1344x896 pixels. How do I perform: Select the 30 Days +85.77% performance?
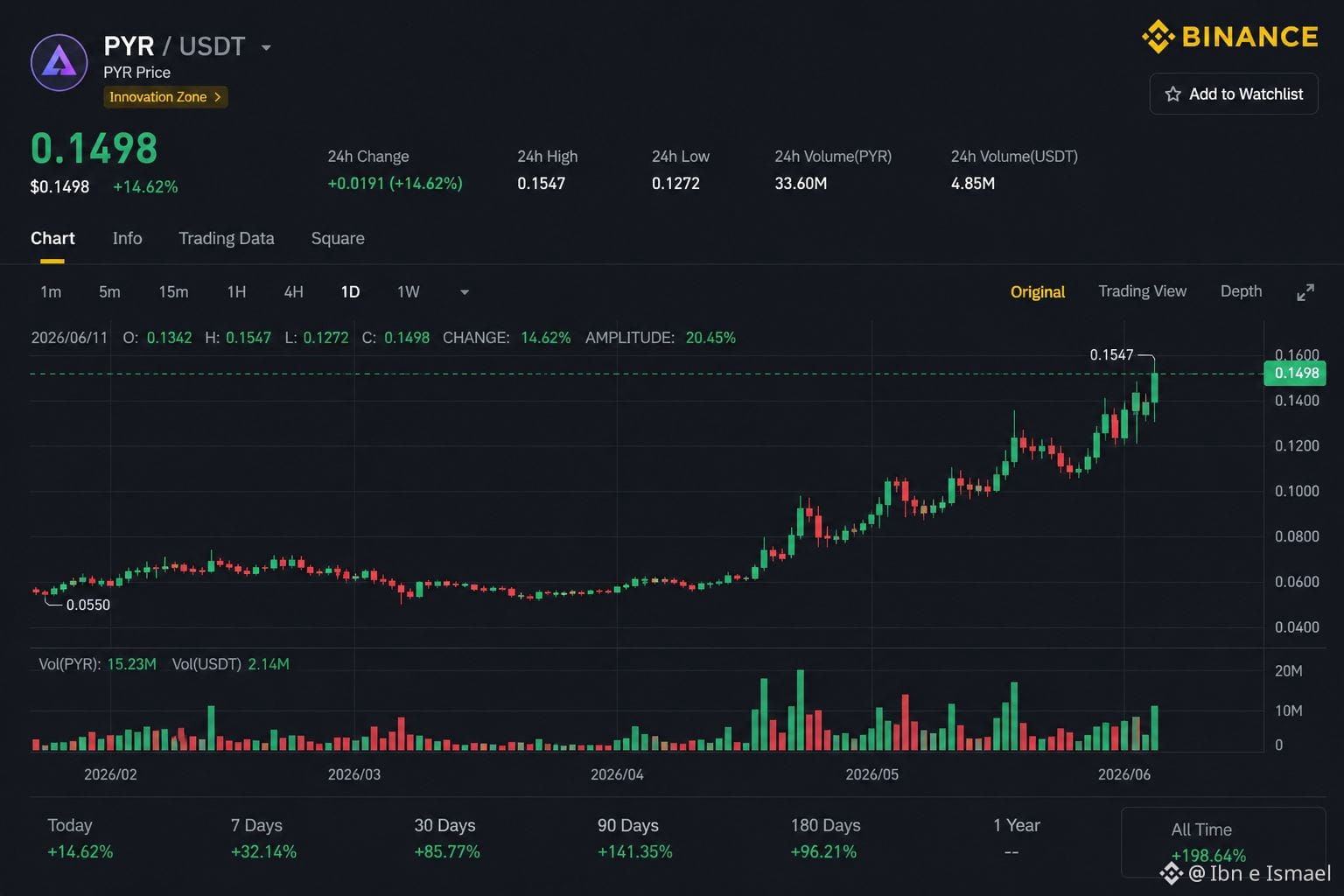click(447, 838)
